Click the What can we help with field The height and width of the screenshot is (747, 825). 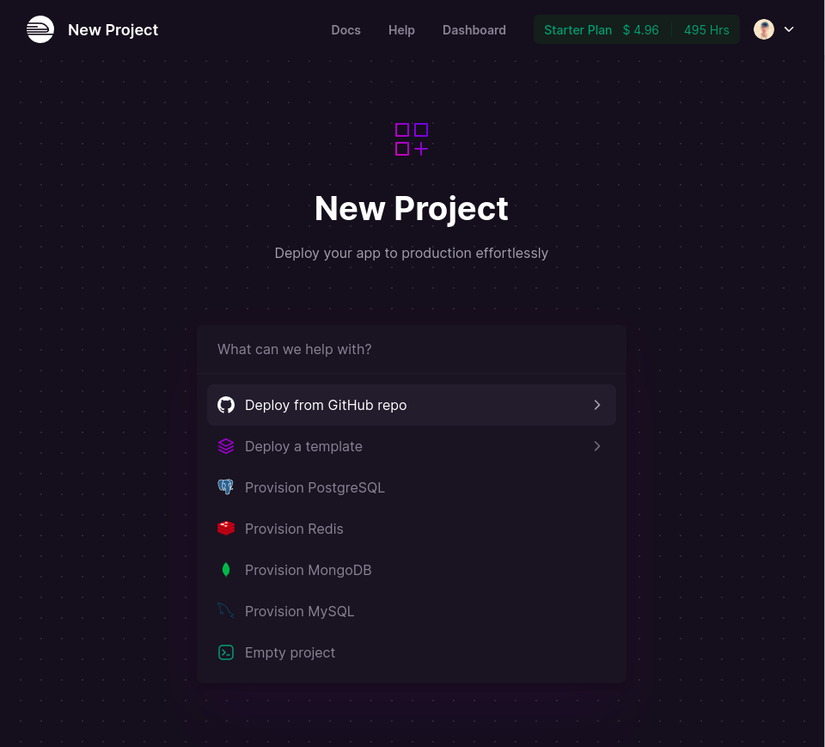(x=411, y=349)
